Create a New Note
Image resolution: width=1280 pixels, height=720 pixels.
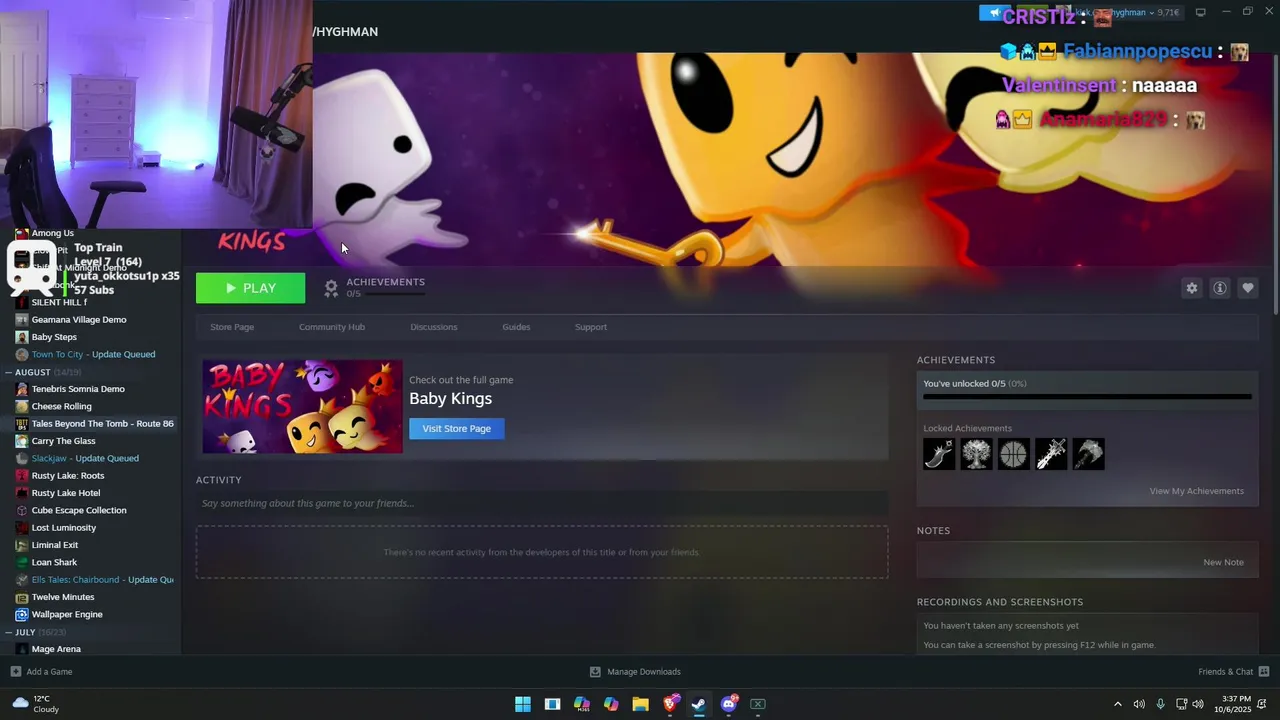point(1223,562)
